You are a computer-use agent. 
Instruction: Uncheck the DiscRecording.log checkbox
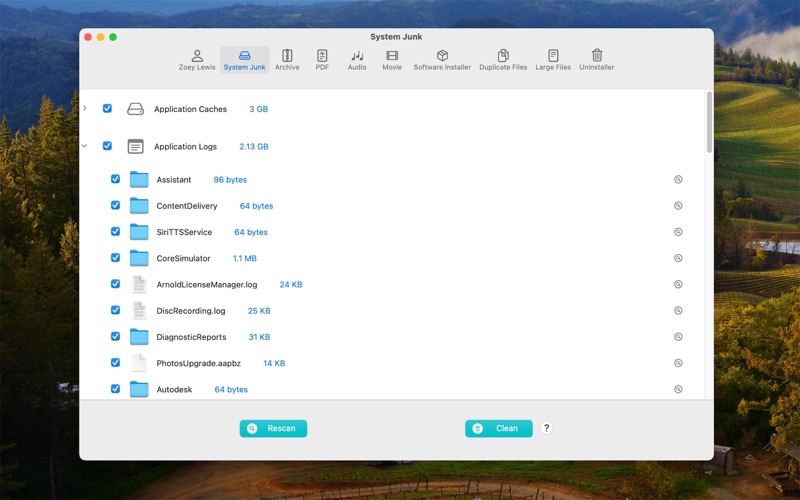click(x=115, y=310)
